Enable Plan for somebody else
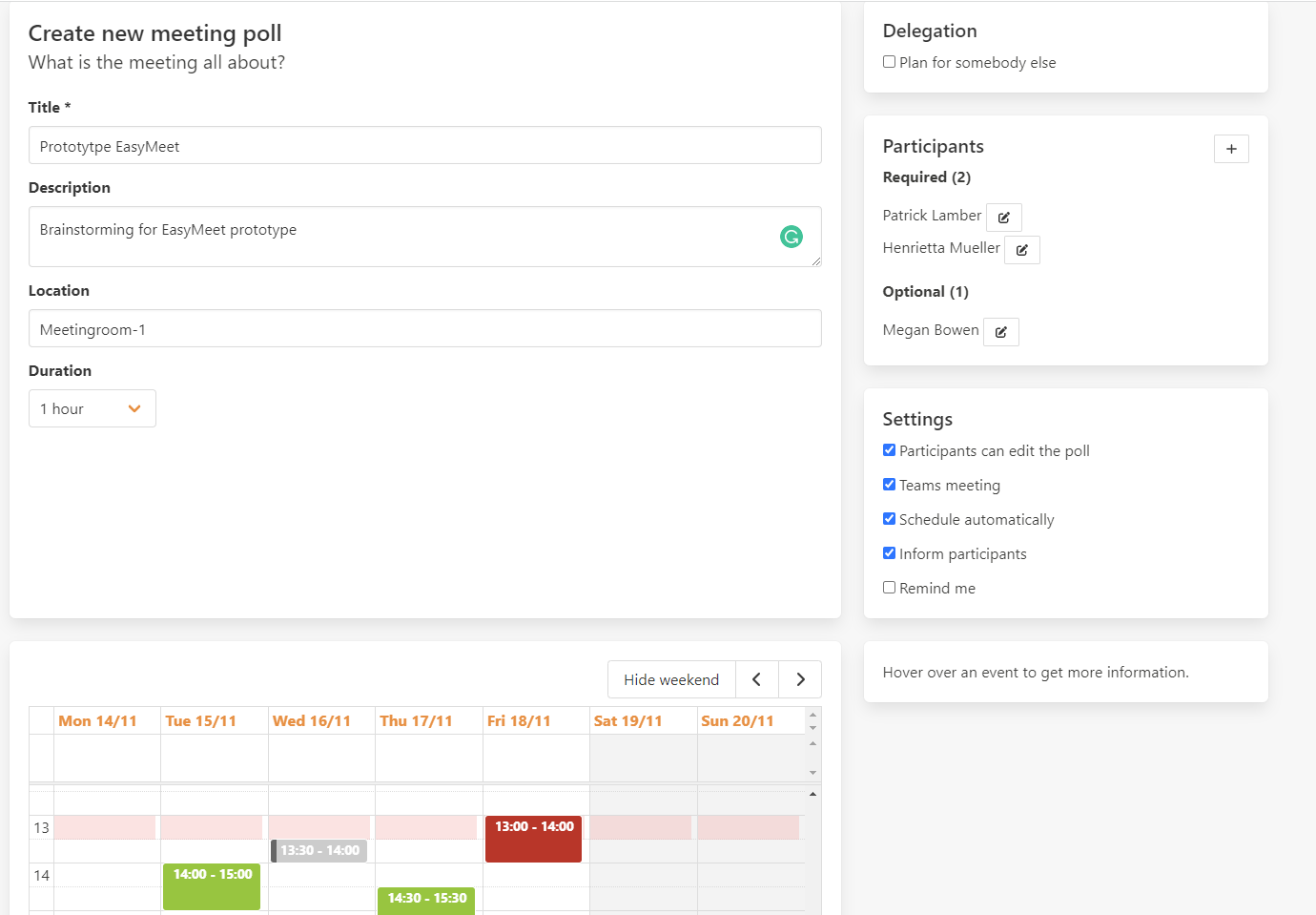Viewport: 1316px width, 915px height. point(889,62)
